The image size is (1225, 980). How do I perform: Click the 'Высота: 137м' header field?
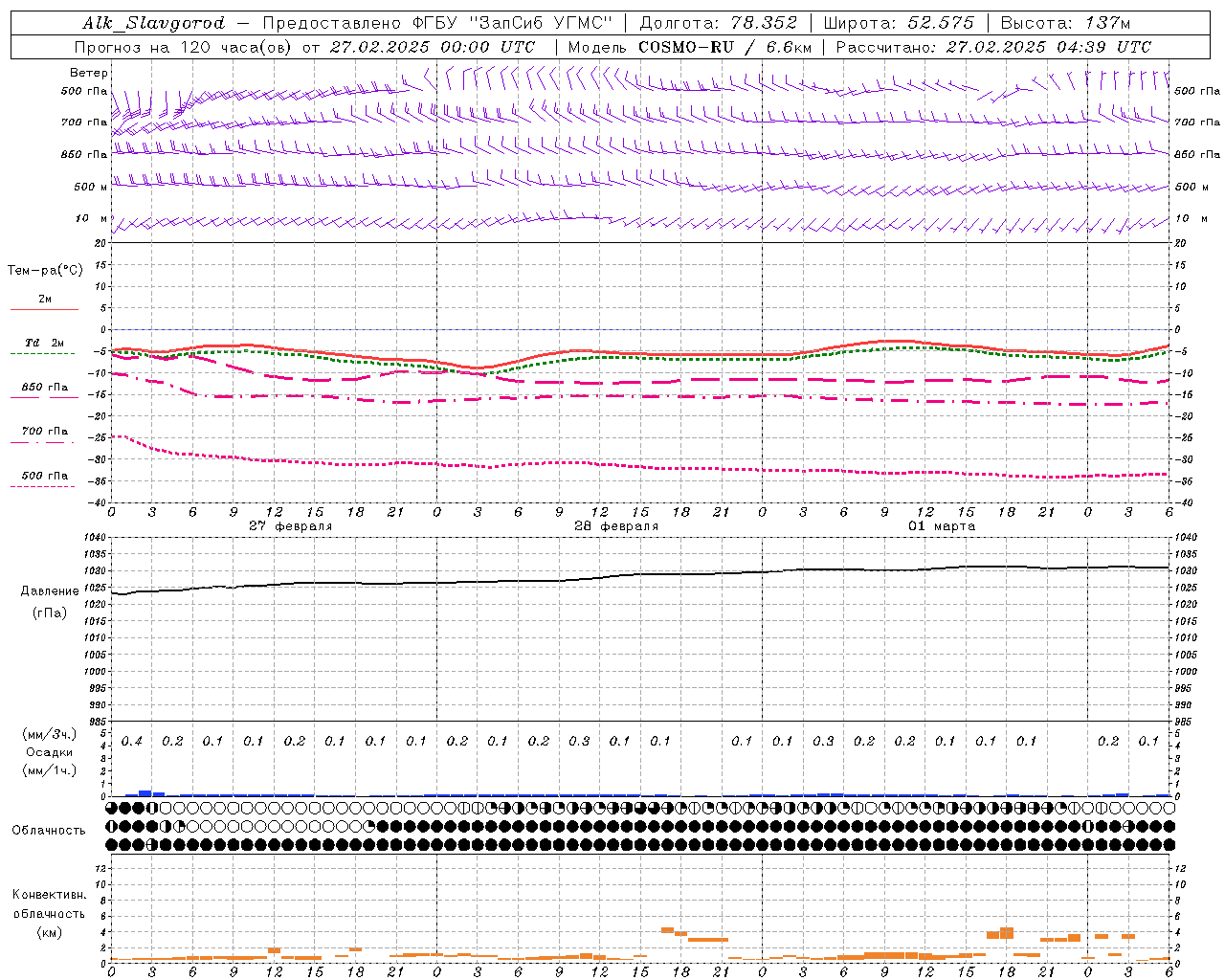(1065, 23)
